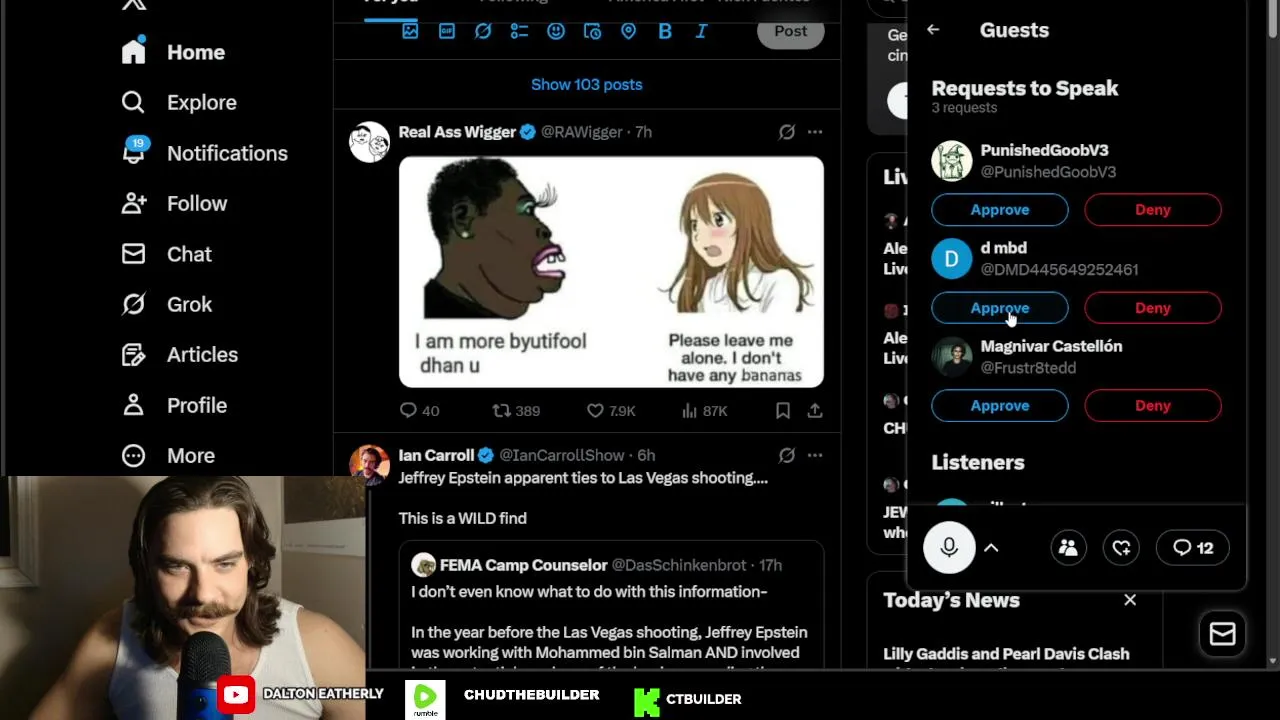
Task: Approve PunishedGoobV3 request to speak
Action: (1000, 210)
